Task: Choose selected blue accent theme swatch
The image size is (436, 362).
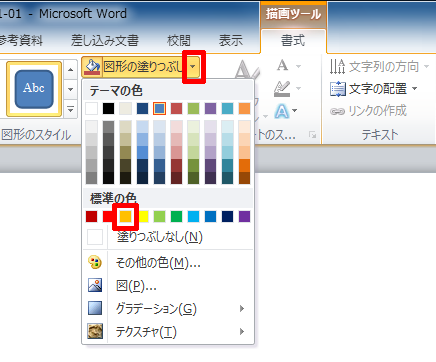Action: pyautogui.click(x=160, y=108)
